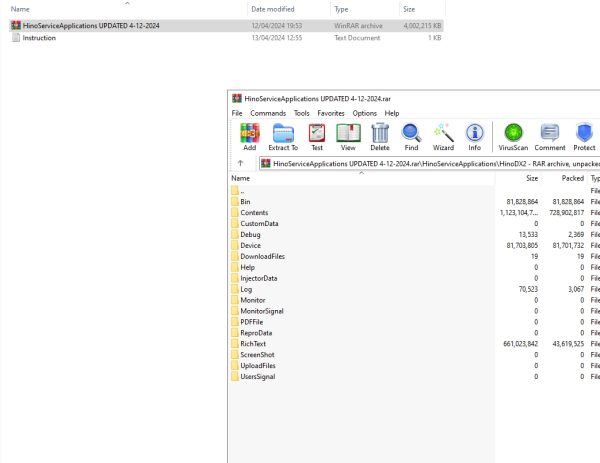Click the WinRAR title bar app icon
This screenshot has width=600, height=463.
coord(237,98)
